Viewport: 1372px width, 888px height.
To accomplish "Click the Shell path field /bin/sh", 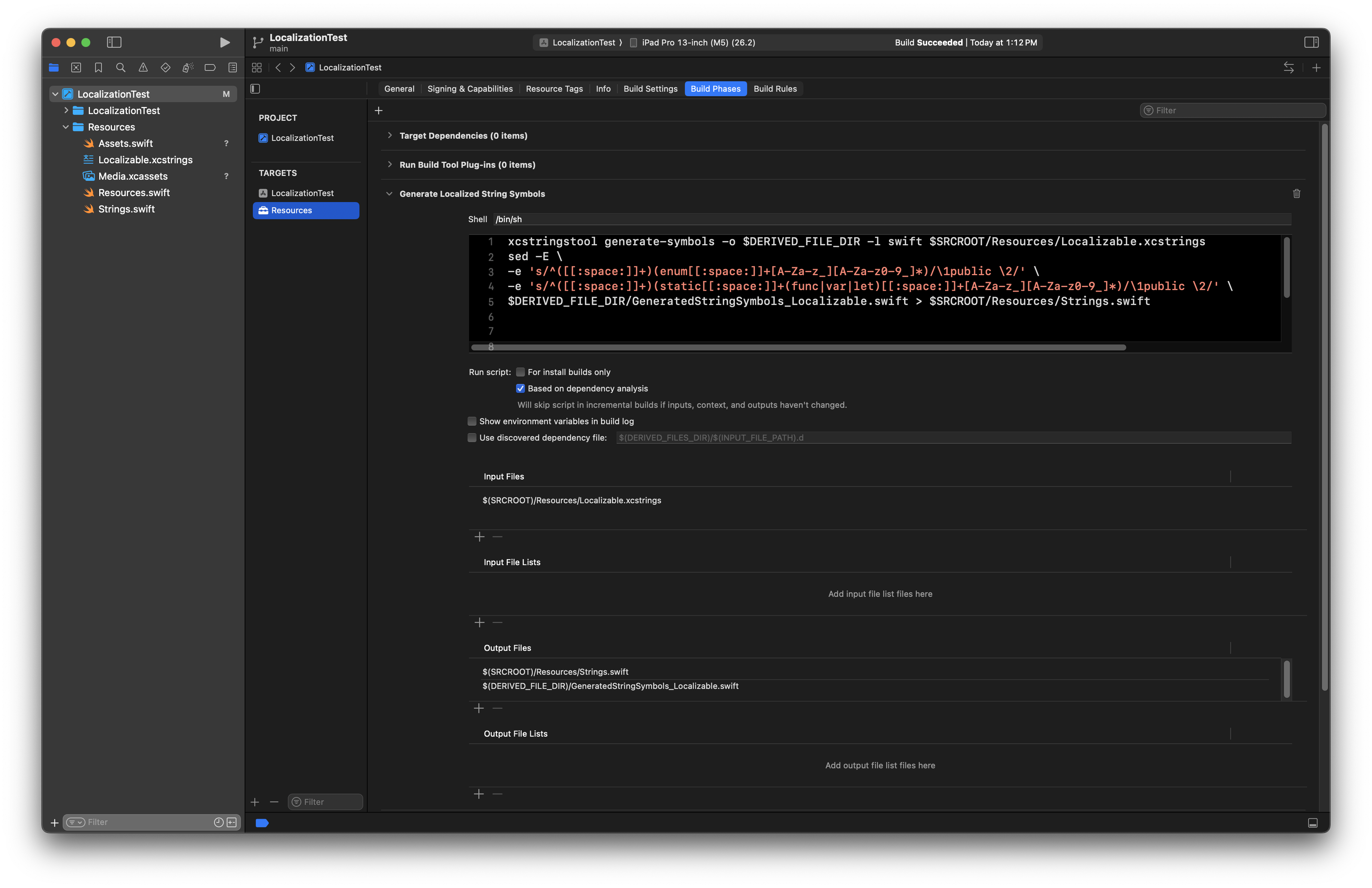I will click(x=893, y=219).
